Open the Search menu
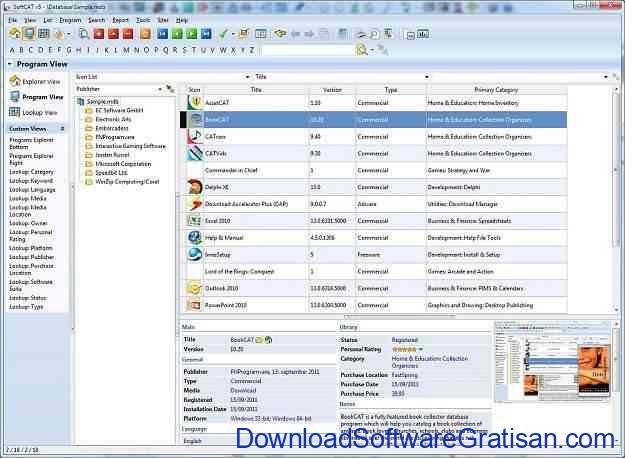 96,20
